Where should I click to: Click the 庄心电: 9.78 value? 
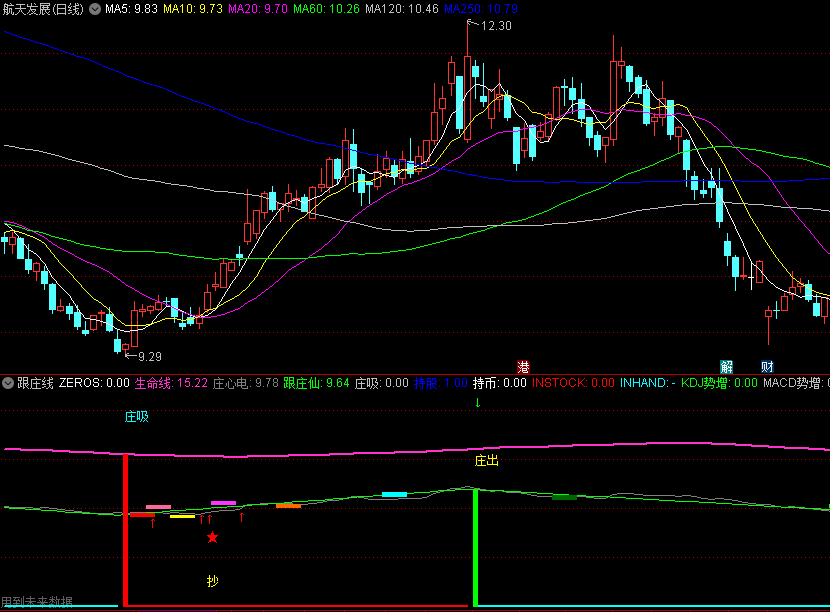246,383
